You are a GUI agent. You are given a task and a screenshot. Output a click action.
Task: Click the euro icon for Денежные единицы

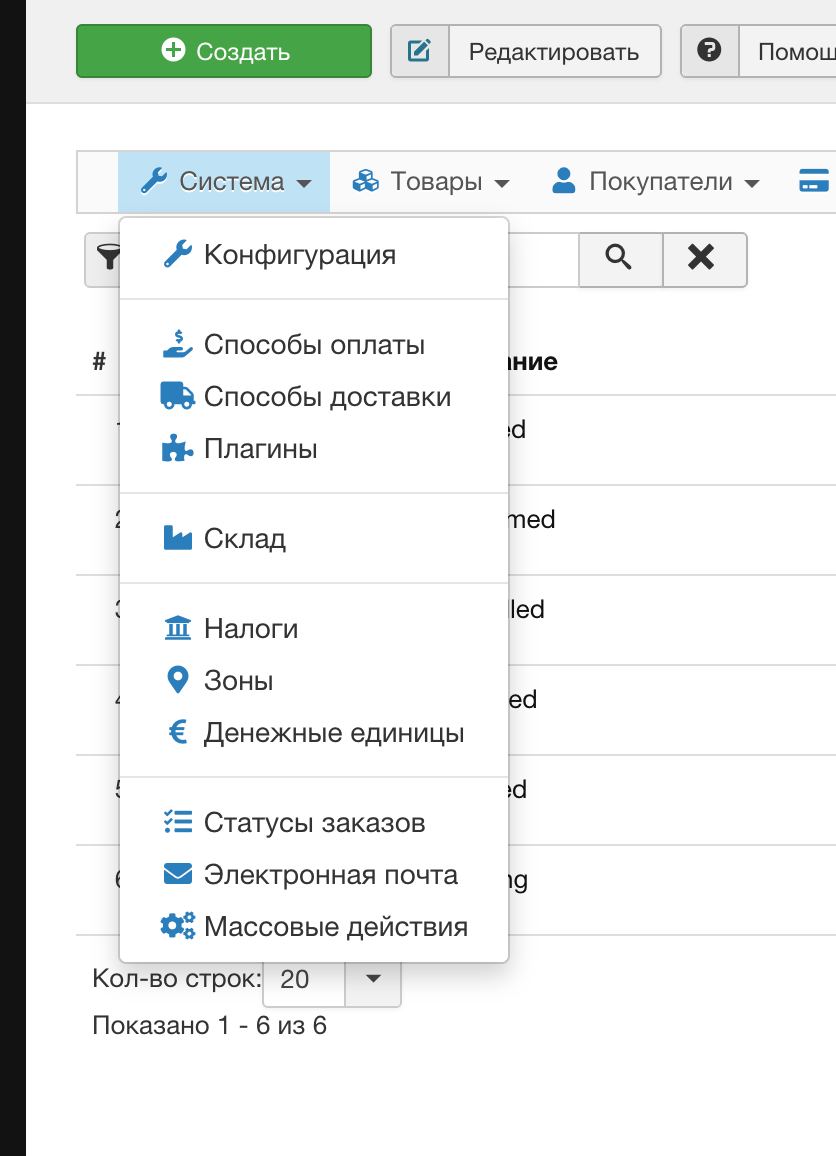pos(178,733)
